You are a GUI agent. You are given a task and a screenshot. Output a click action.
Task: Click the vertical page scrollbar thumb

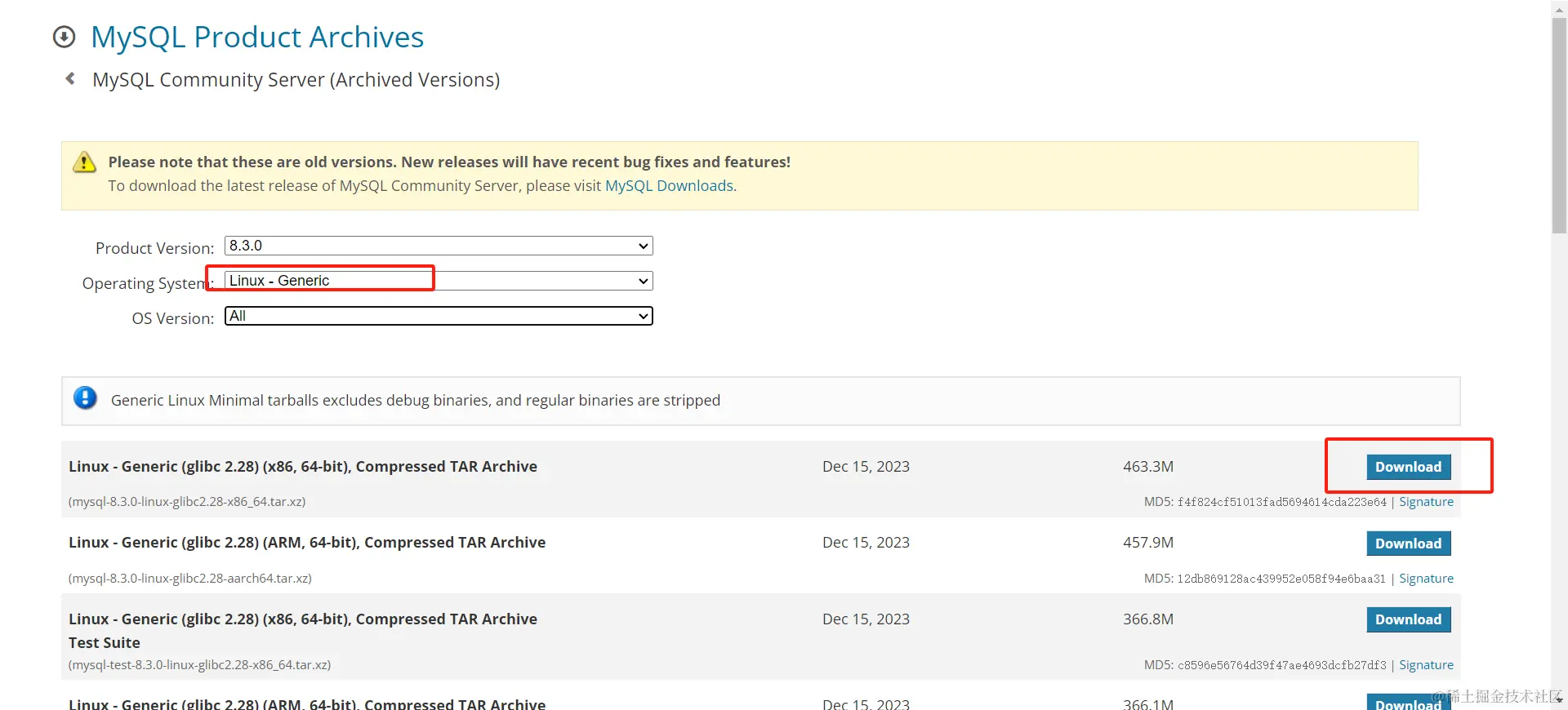(x=1559, y=126)
